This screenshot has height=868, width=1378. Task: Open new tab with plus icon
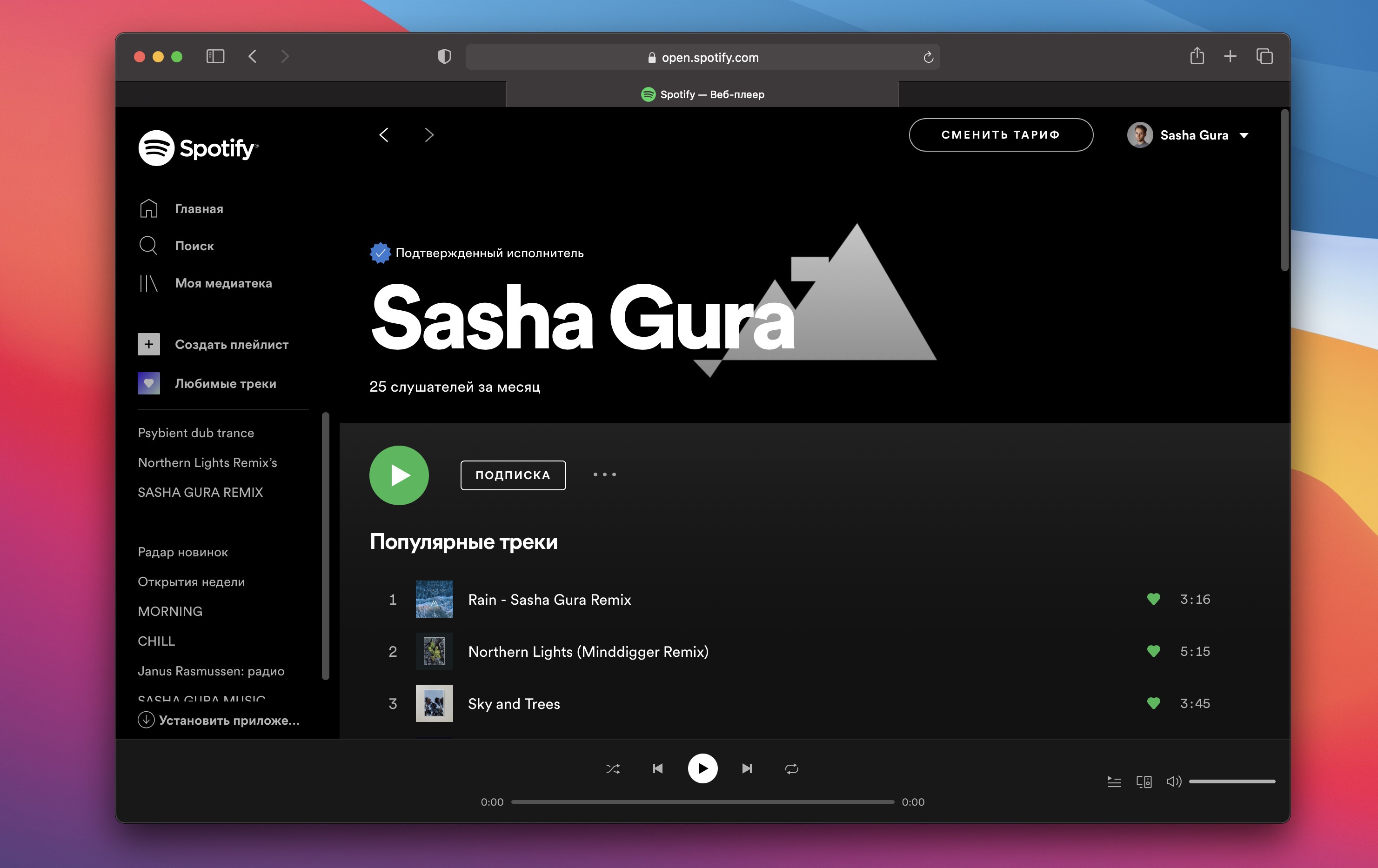[x=1231, y=56]
